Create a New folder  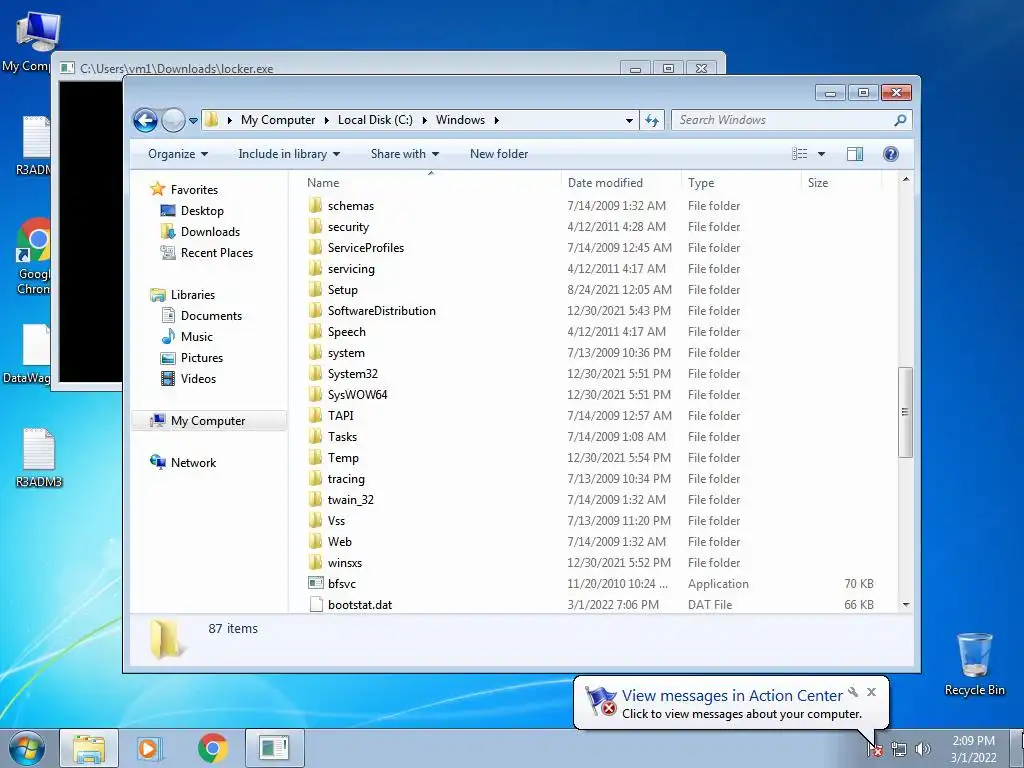click(499, 154)
